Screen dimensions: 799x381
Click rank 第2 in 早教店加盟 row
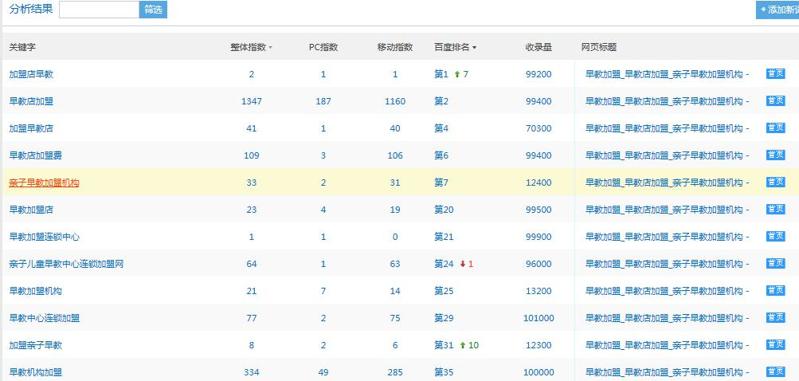click(x=441, y=101)
